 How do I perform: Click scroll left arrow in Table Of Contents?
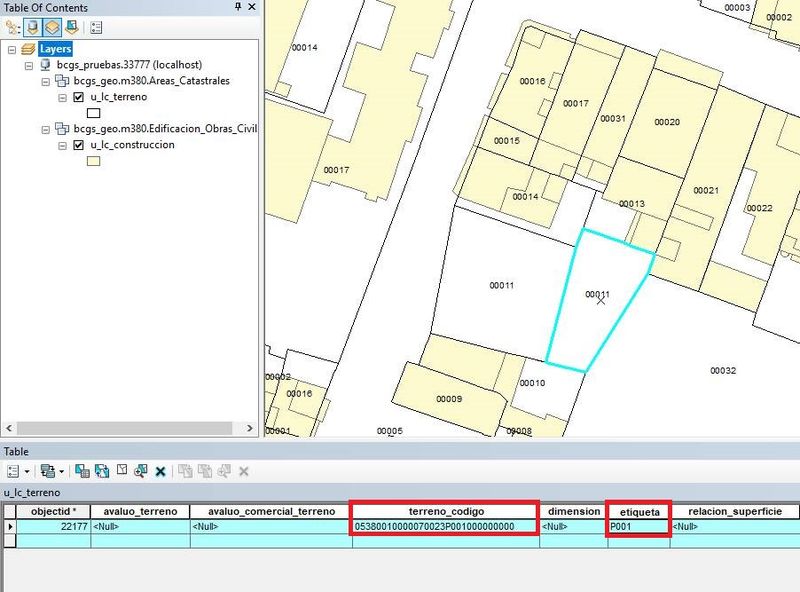coord(9,428)
